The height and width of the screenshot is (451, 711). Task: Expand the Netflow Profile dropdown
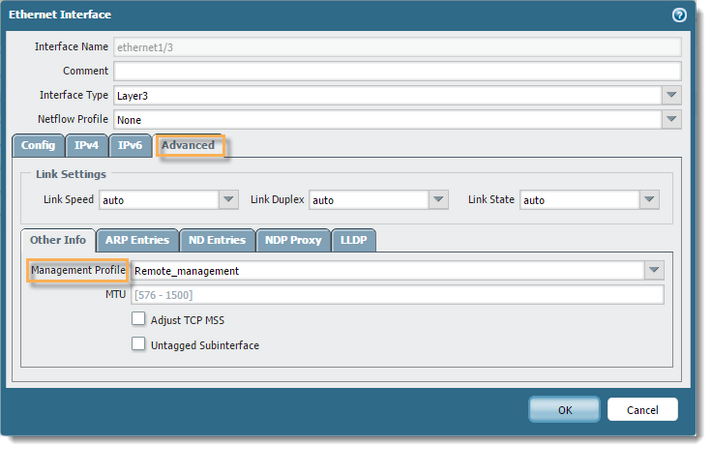coord(671,119)
